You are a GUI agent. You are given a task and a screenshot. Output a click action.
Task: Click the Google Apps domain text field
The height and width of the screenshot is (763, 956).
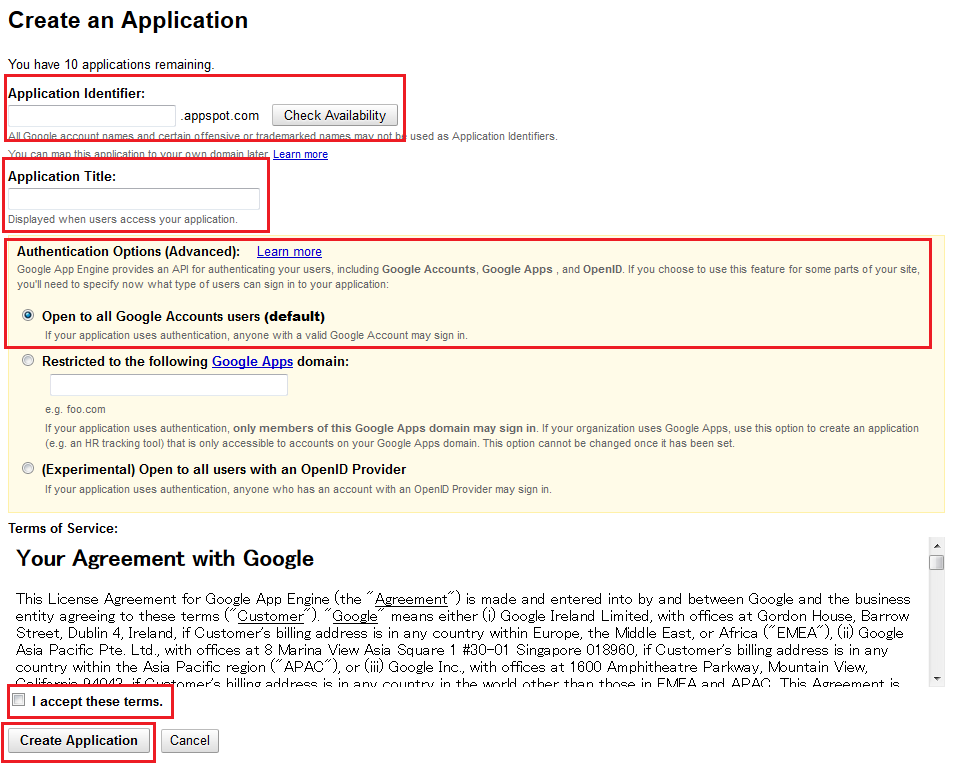coord(169,385)
